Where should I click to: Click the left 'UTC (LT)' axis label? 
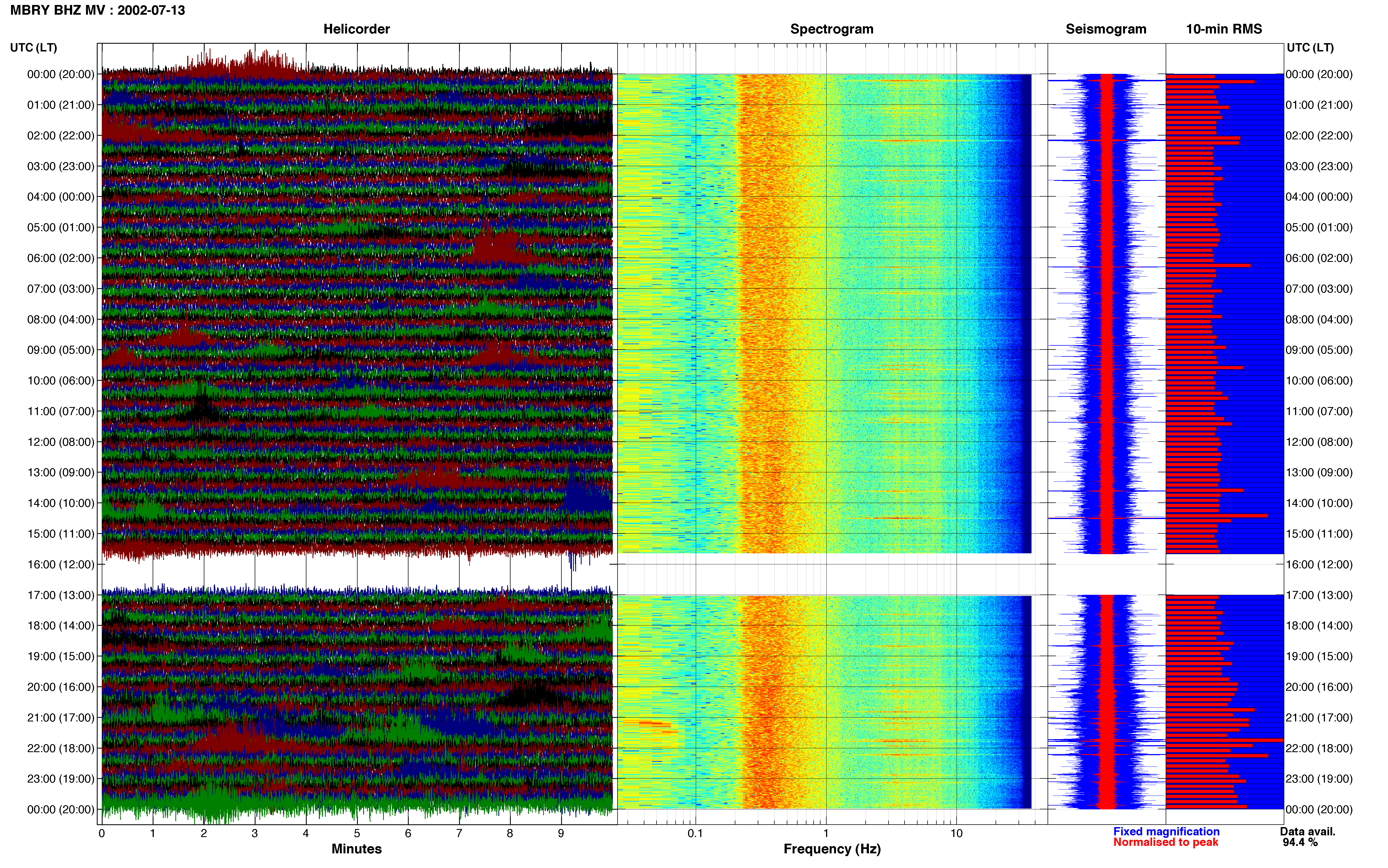(x=33, y=48)
